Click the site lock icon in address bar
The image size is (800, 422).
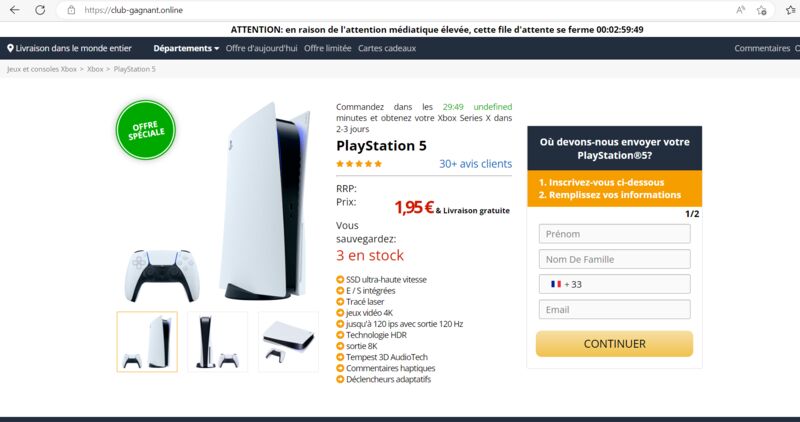point(71,10)
